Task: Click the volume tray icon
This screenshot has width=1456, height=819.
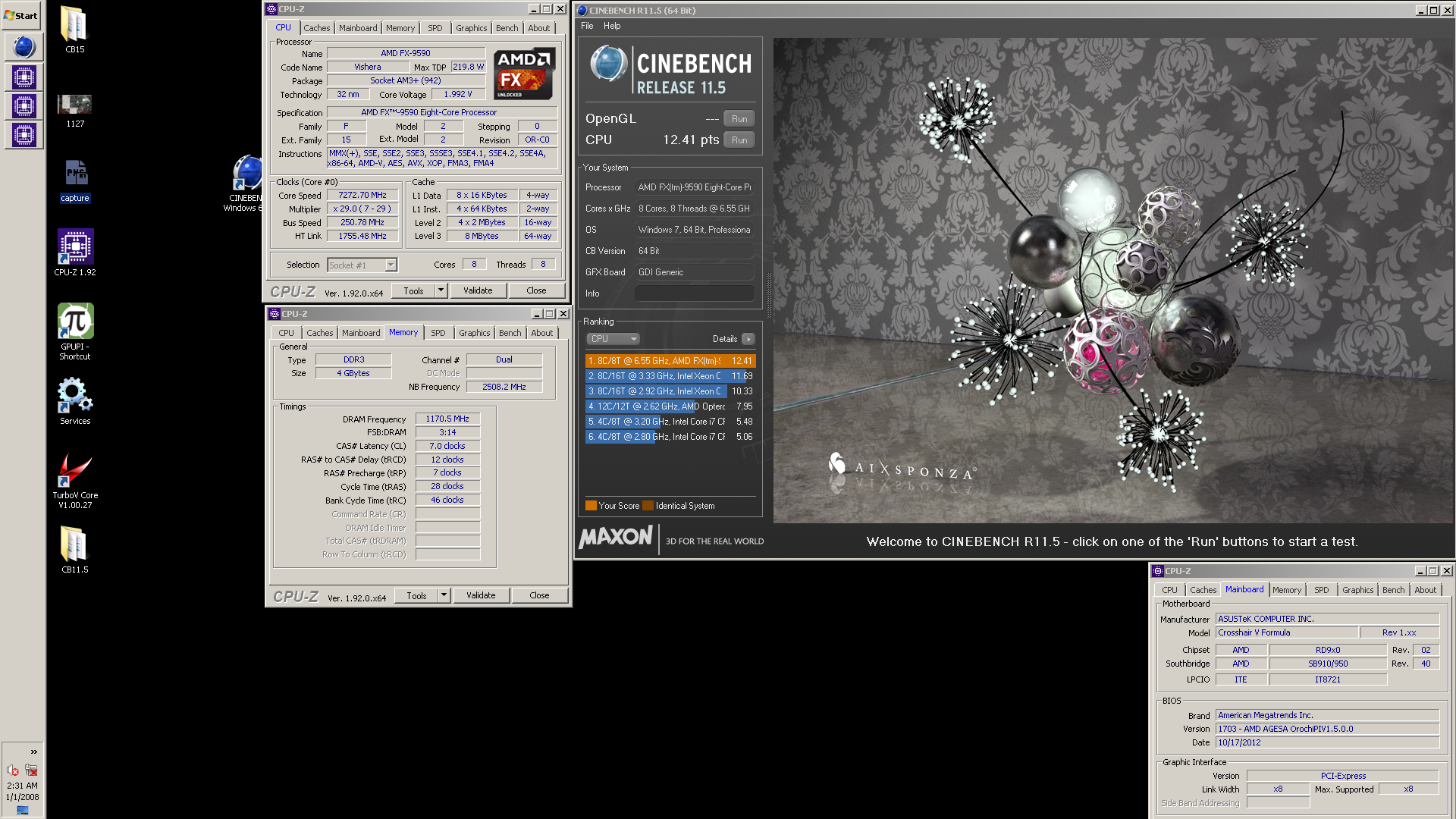Action: [x=13, y=770]
